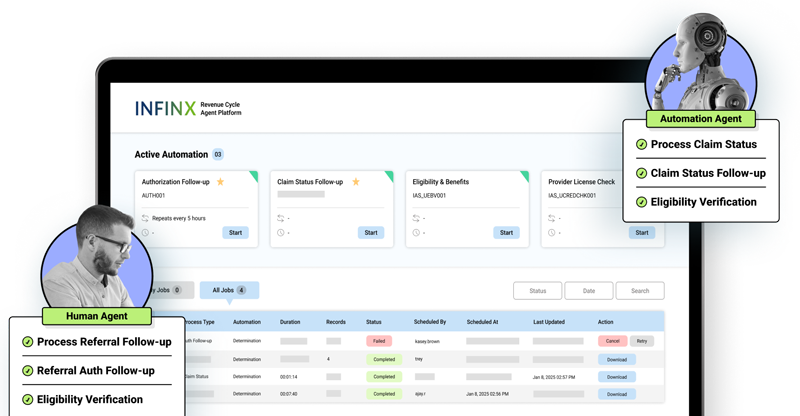This screenshot has width=800, height=416.
Task: Start the Provider License Check automation
Action: coord(642,233)
